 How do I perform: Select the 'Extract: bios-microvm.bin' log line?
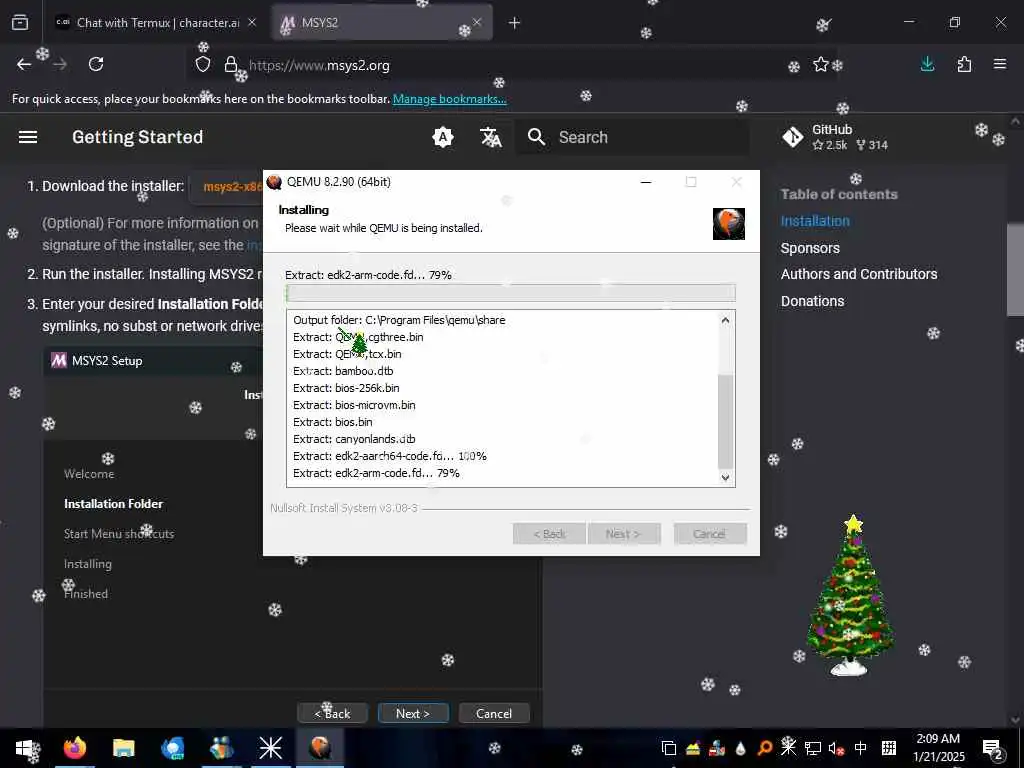pyautogui.click(x=354, y=405)
